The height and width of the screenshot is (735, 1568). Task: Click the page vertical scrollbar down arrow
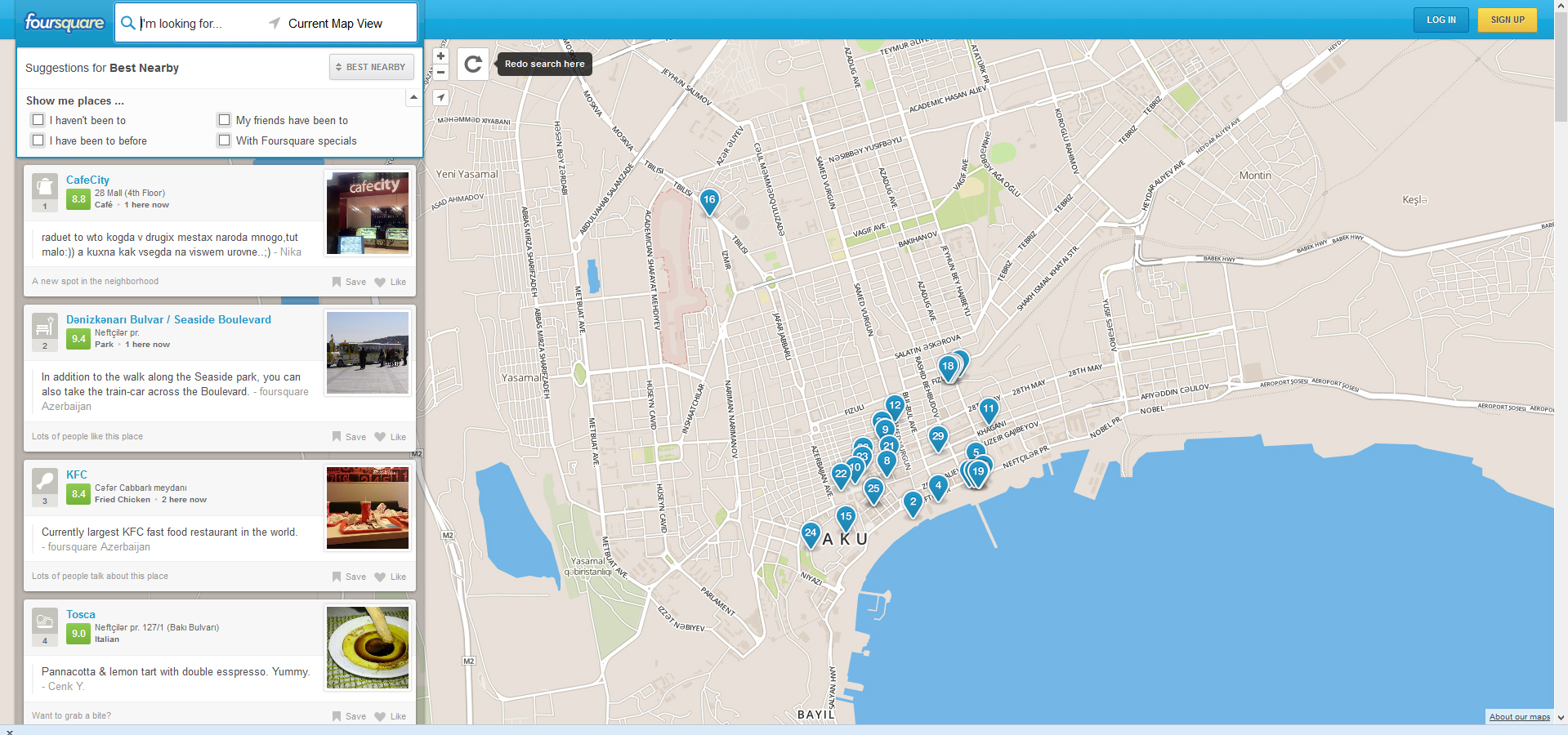(x=1561, y=718)
